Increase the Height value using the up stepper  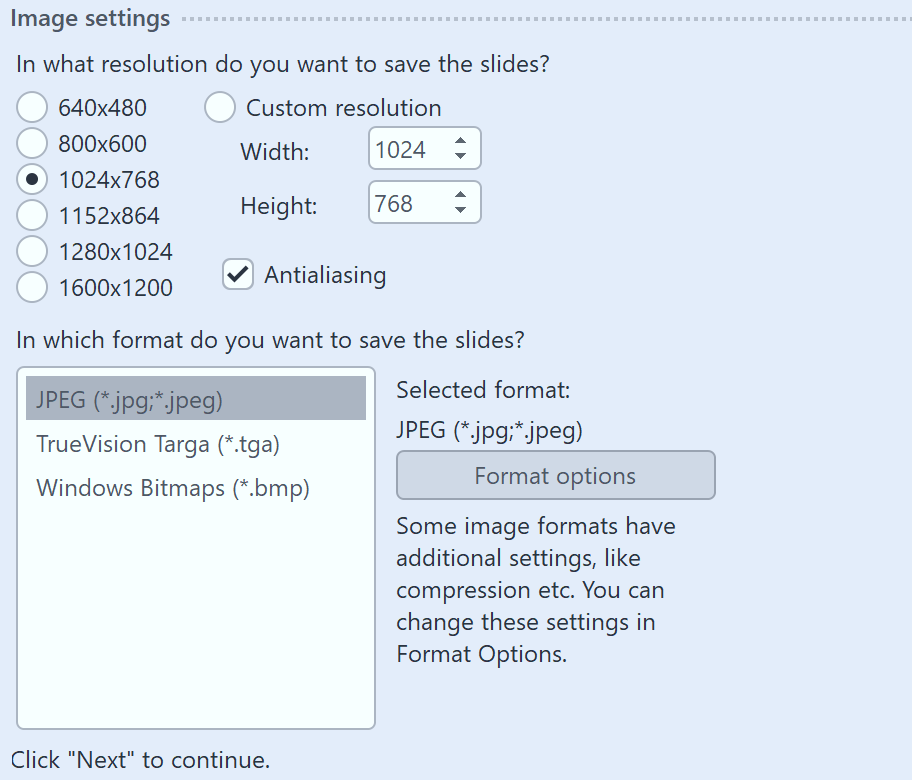click(x=461, y=193)
